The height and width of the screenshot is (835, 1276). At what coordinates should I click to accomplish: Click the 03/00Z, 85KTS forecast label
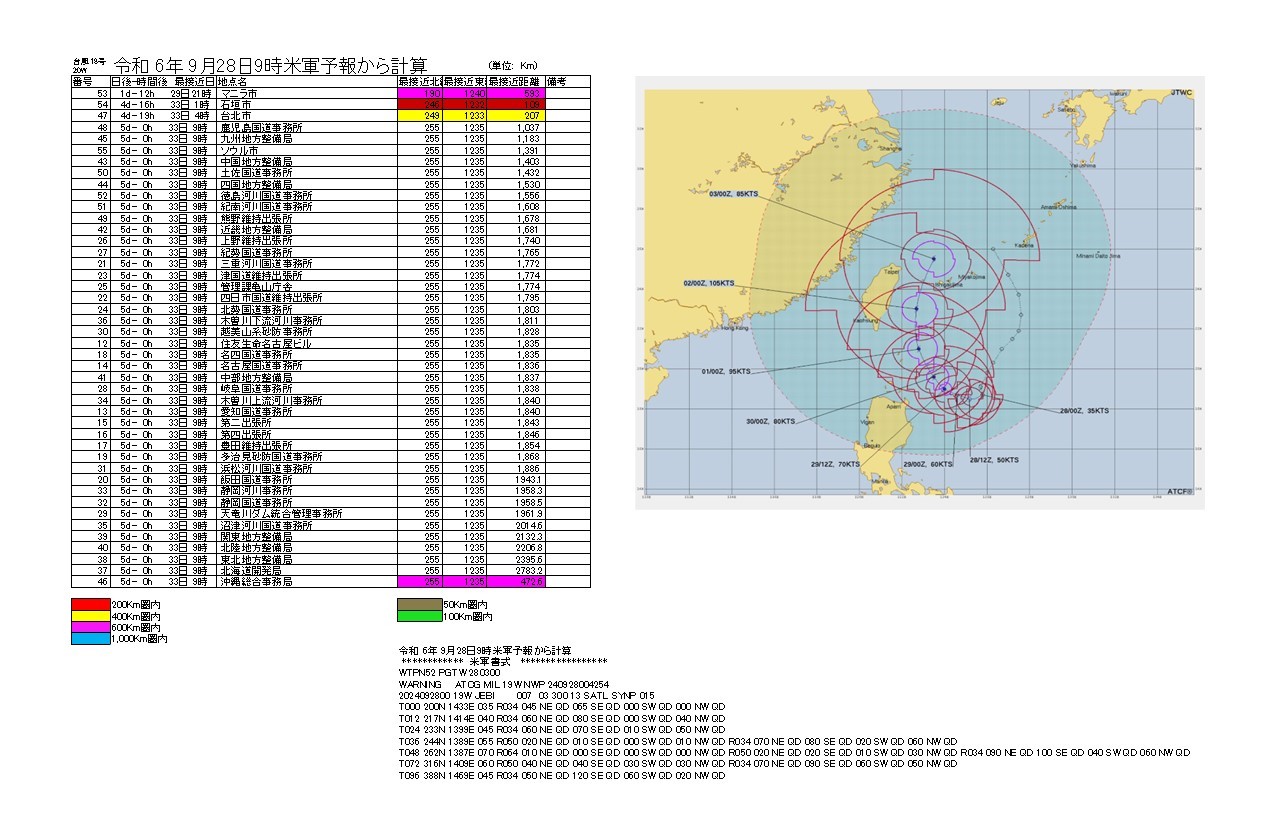(x=734, y=193)
